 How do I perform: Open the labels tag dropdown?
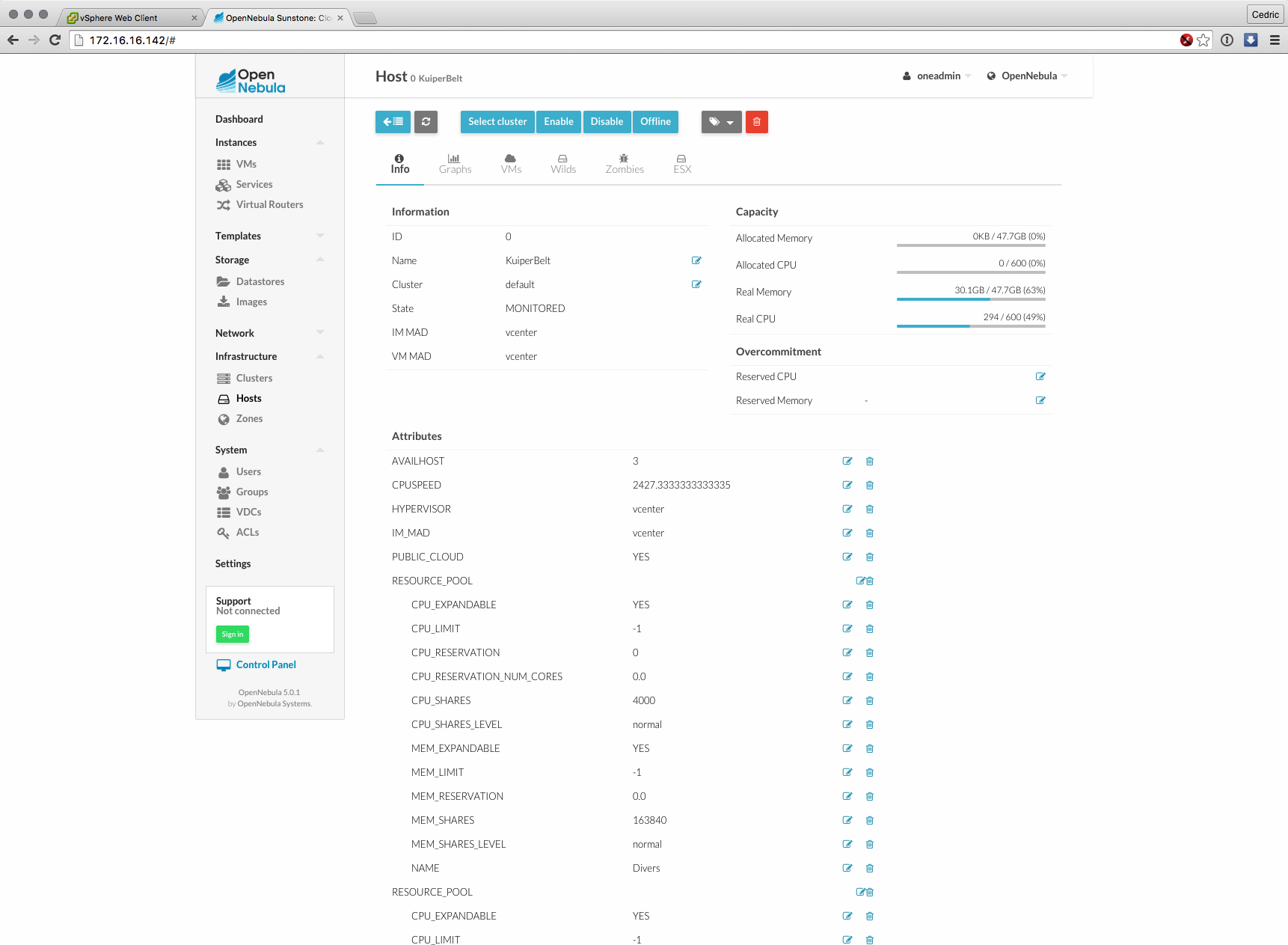721,122
